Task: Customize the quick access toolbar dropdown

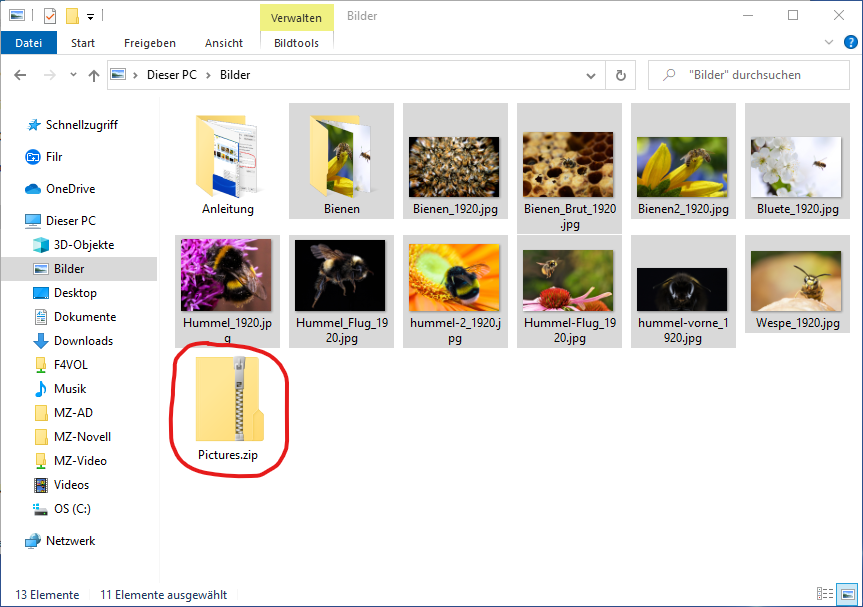Action: pyautogui.click(x=90, y=16)
